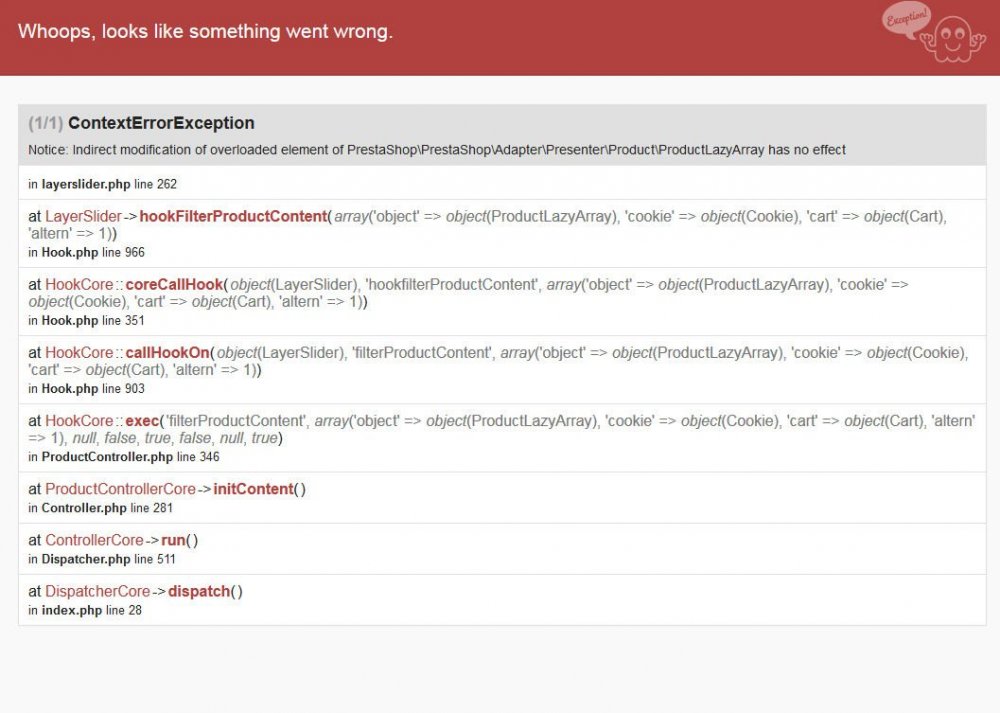Viewport: 1000px width, 713px height.
Task: Click the HookCore exec method
Action: point(142,420)
